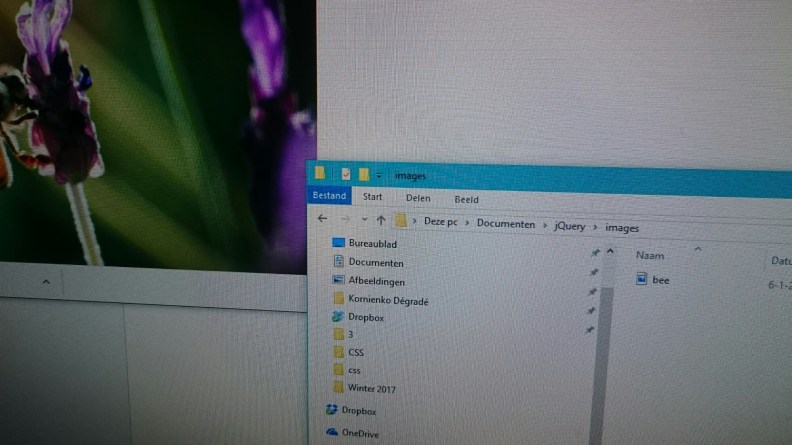Click the quick access toolbar customize arrow
This screenshot has width=792, height=445.
[x=379, y=175]
